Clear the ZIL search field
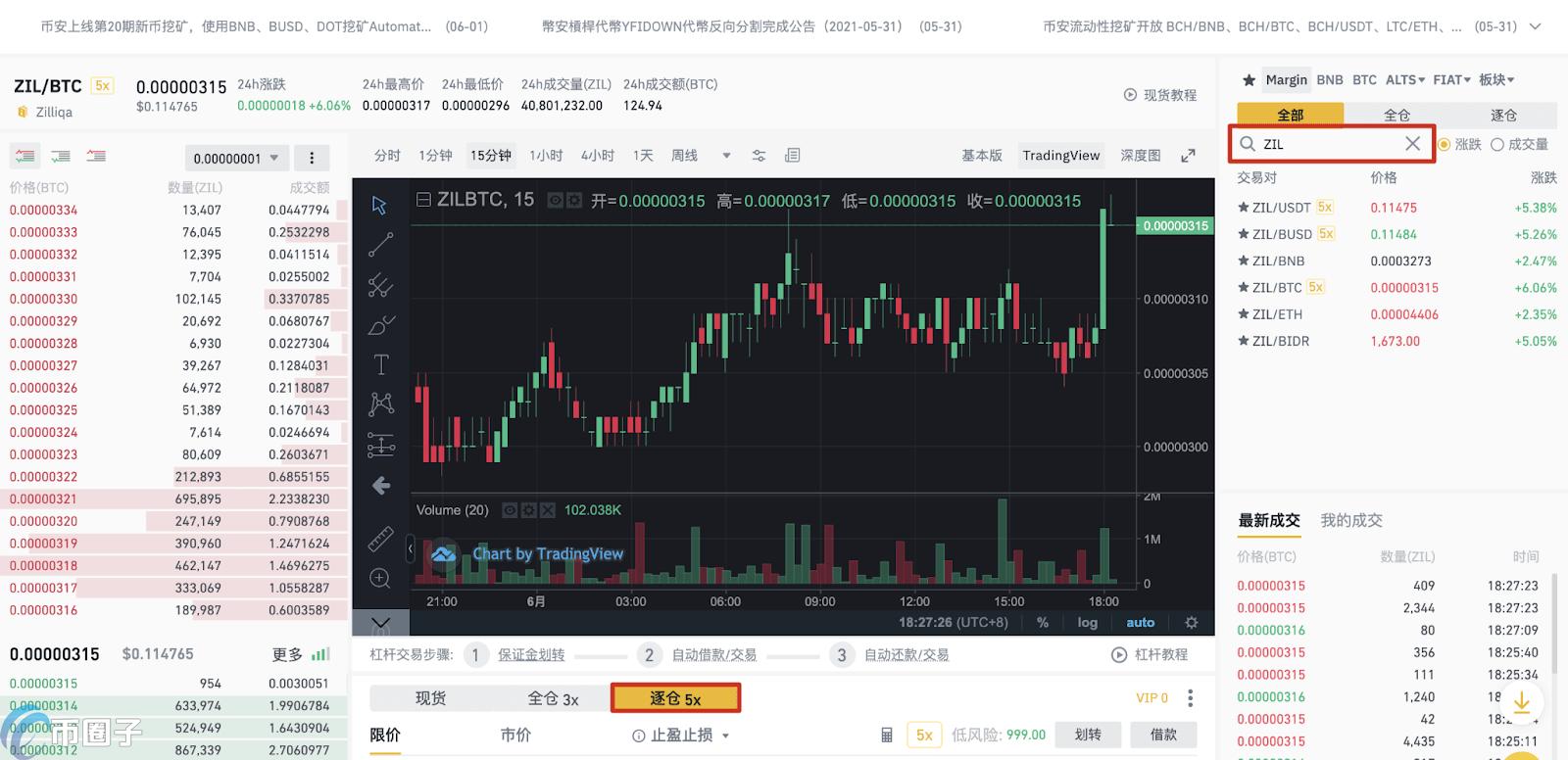 click(x=1412, y=144)
